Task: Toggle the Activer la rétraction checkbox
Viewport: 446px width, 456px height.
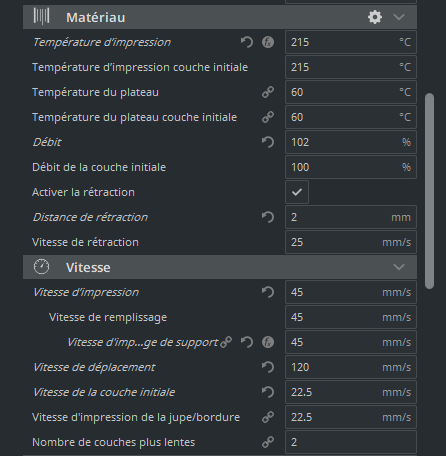Action: coord(297,192)
